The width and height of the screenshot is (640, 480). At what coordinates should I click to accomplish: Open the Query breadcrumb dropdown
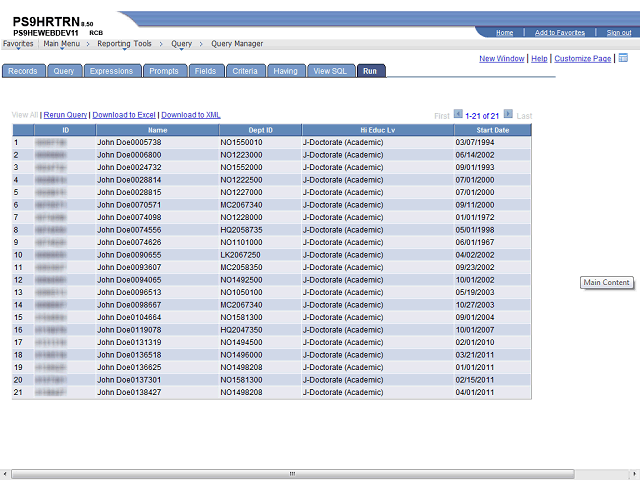(181, 44)
